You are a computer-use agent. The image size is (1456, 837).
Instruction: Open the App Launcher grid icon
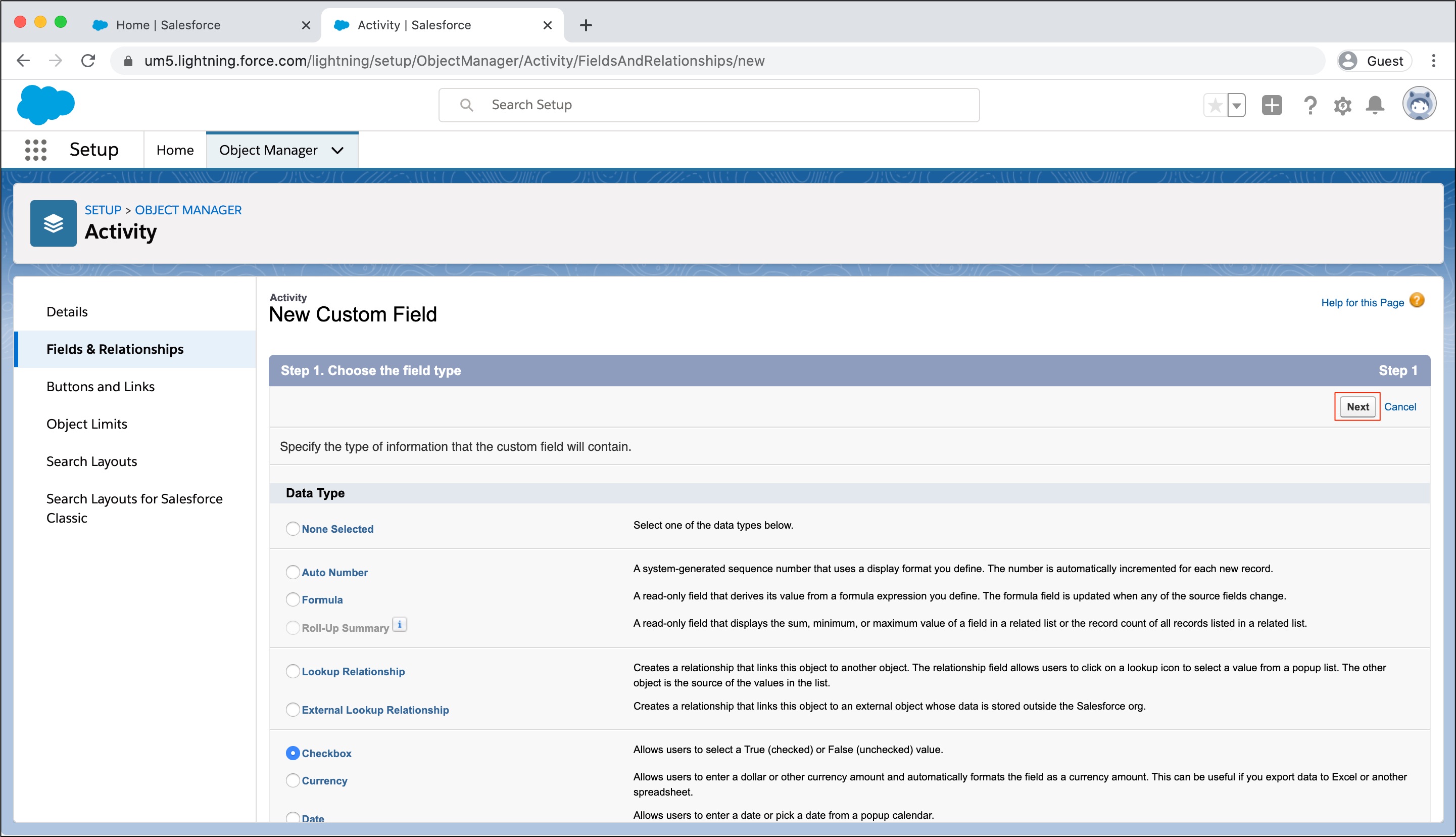pyautogui.click(x=36, y=150)
